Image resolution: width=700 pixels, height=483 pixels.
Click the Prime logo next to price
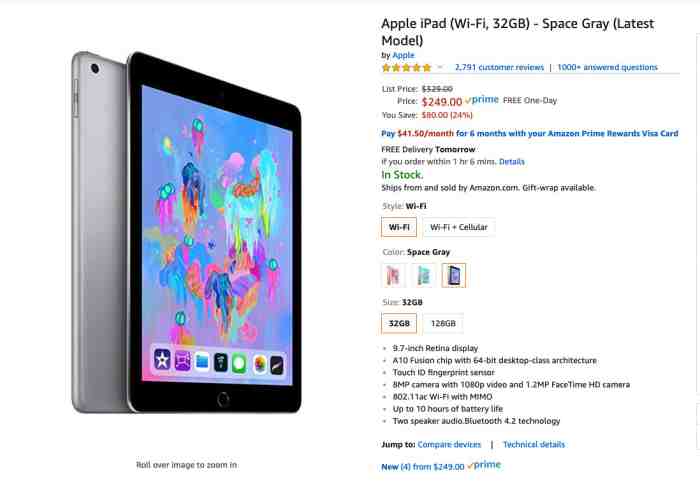pyautogui.click(x=482, y=100)
